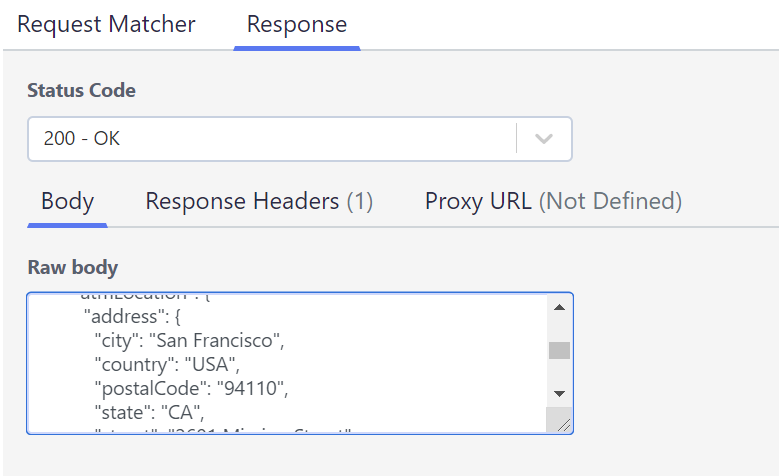The width and height of the screenshot is (779, 476).
Task: Click the Raw body label
Action: 73,267
